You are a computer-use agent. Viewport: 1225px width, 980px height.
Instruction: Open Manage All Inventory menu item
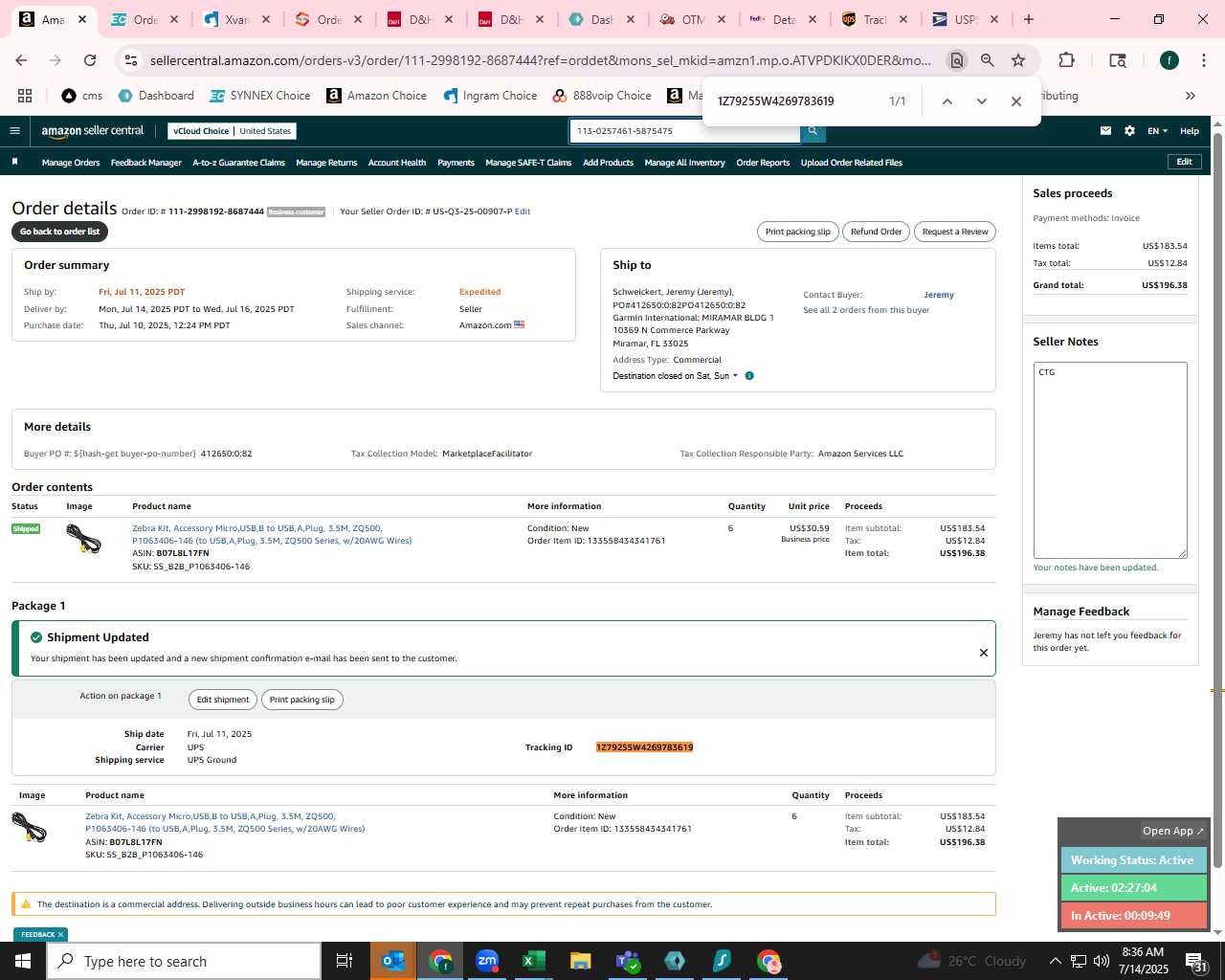click(684, 163)
